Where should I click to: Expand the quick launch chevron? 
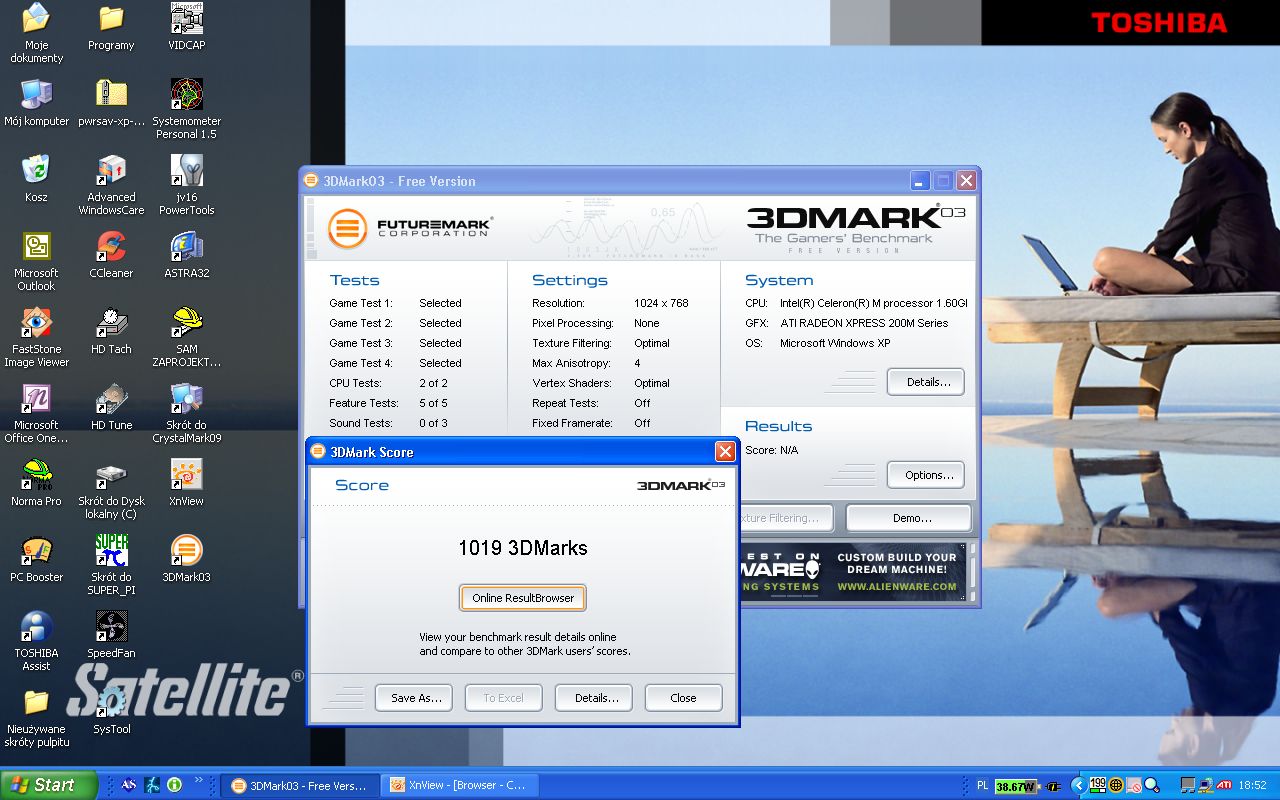click(198, 781)
